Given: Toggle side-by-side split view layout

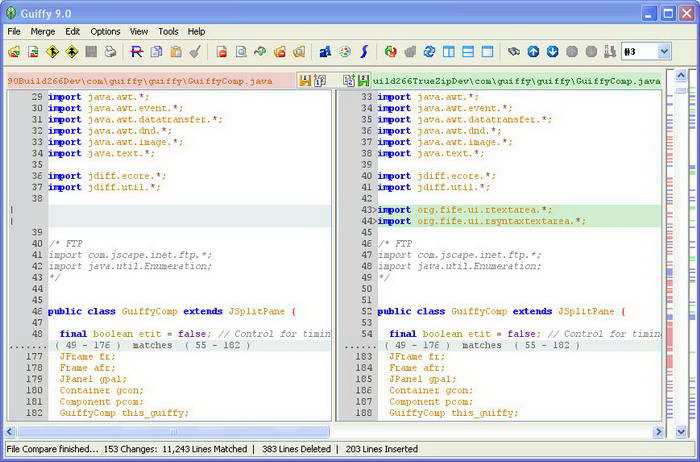Looking at the screenshot, I should 449,51.
